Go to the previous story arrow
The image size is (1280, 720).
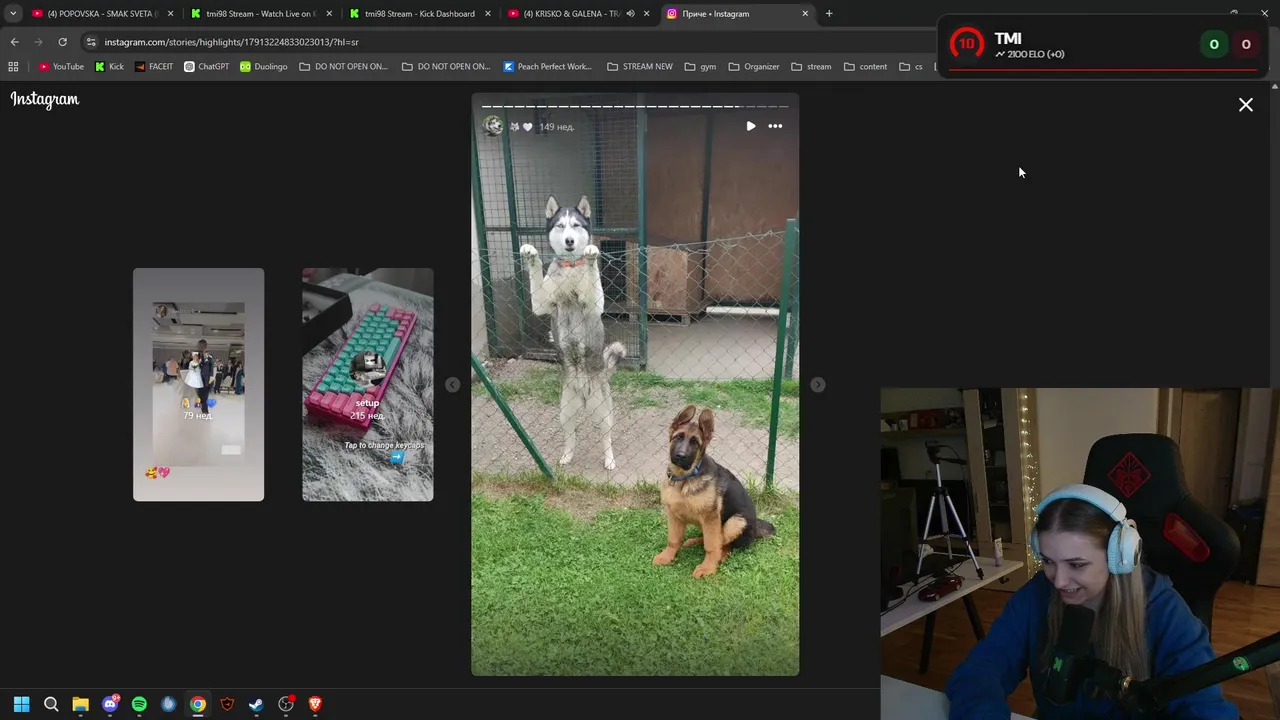click(453, 385)
